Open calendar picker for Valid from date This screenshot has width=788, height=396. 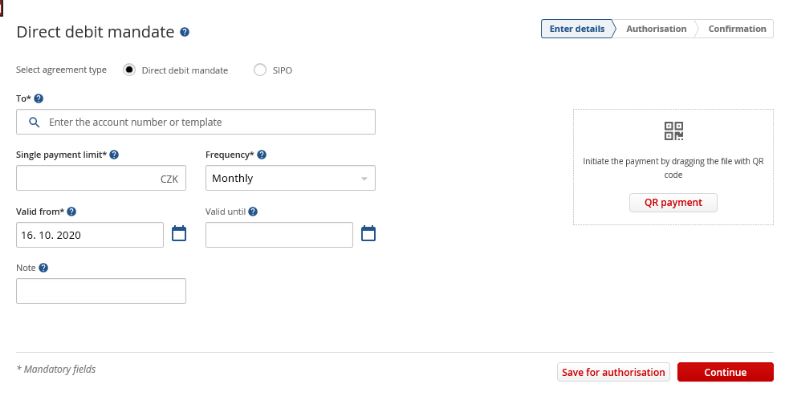coord(179,234)
